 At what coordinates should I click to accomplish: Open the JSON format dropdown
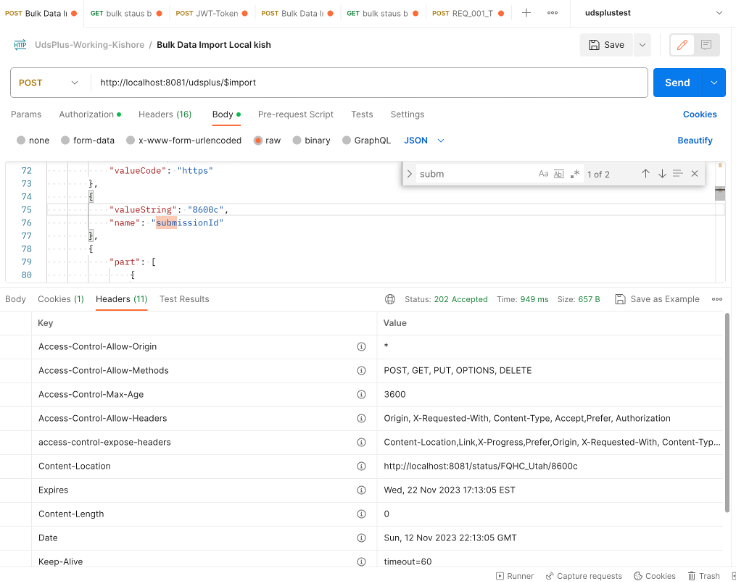(x=424, y=140)
